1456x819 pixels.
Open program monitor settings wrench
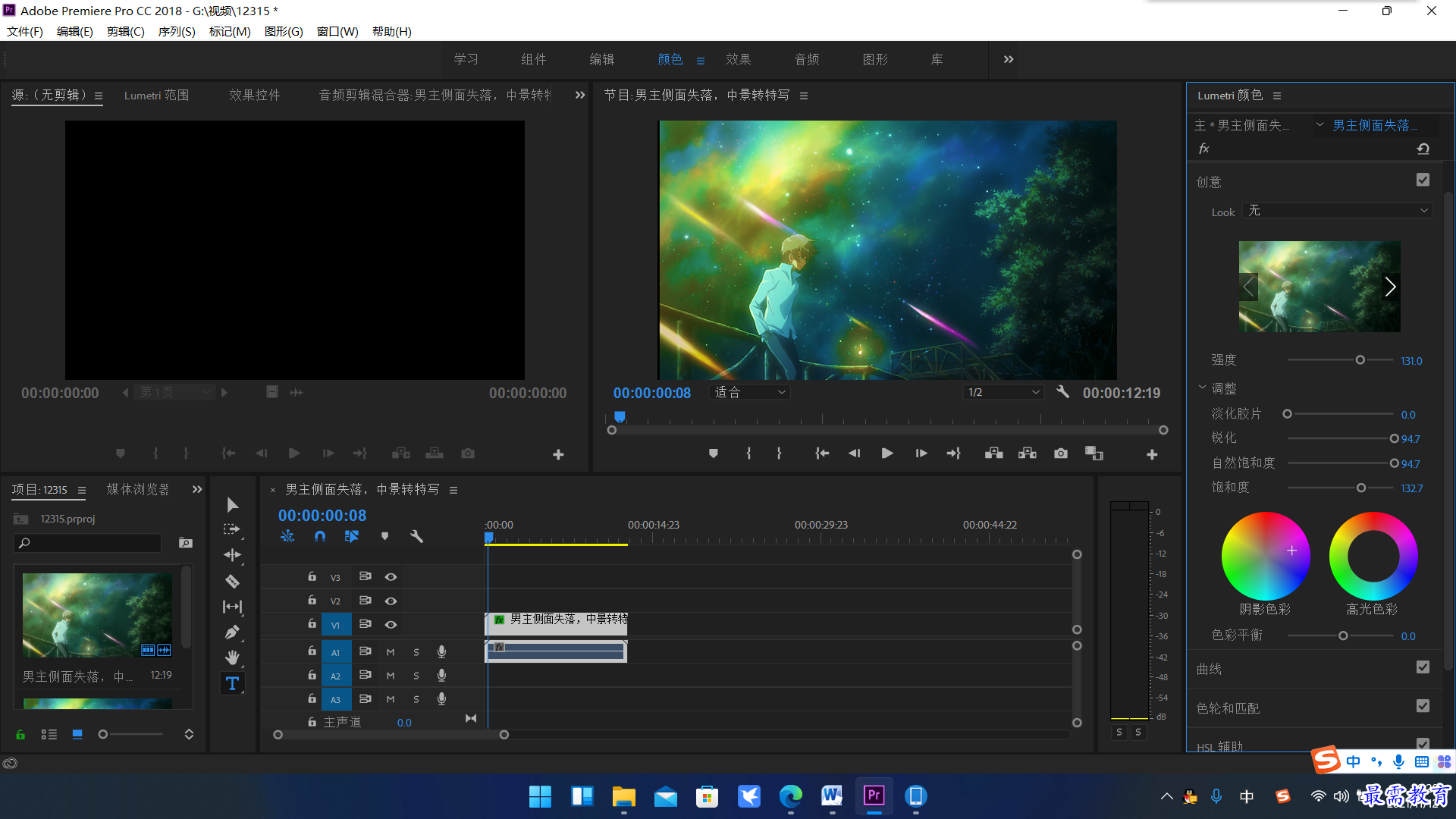tap(1063, 392)
